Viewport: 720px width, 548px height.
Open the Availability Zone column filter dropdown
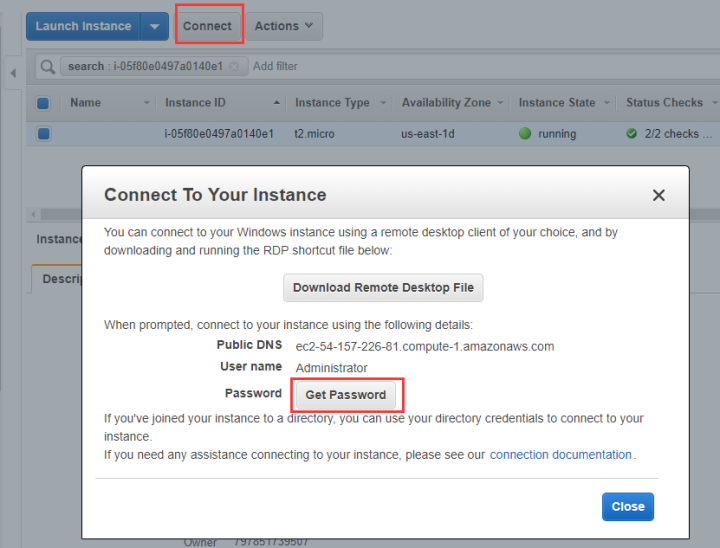(x=501, y=103)
